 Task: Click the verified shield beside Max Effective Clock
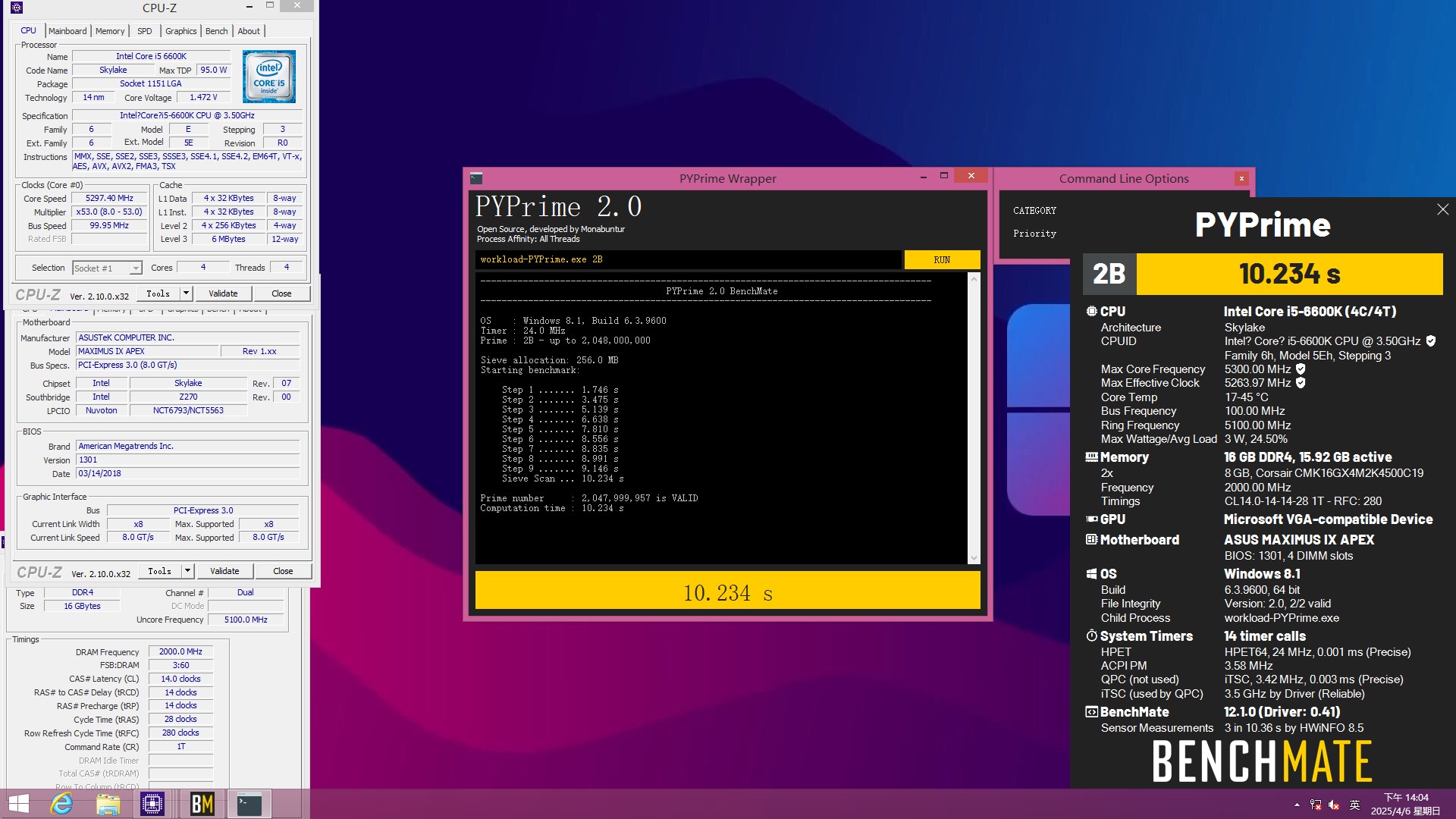1301,383
